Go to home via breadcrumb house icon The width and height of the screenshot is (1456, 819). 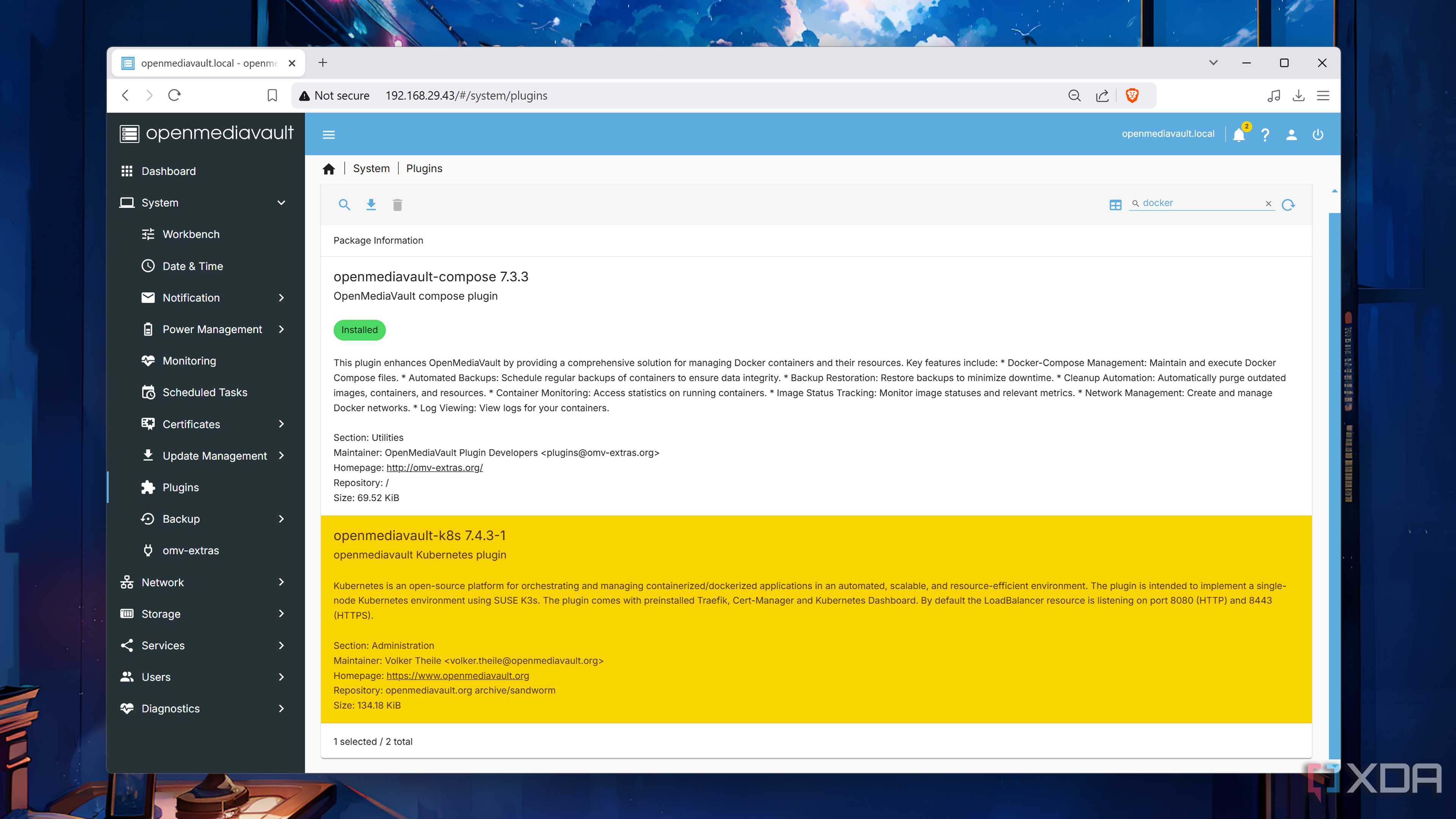(x=328, y=168)
